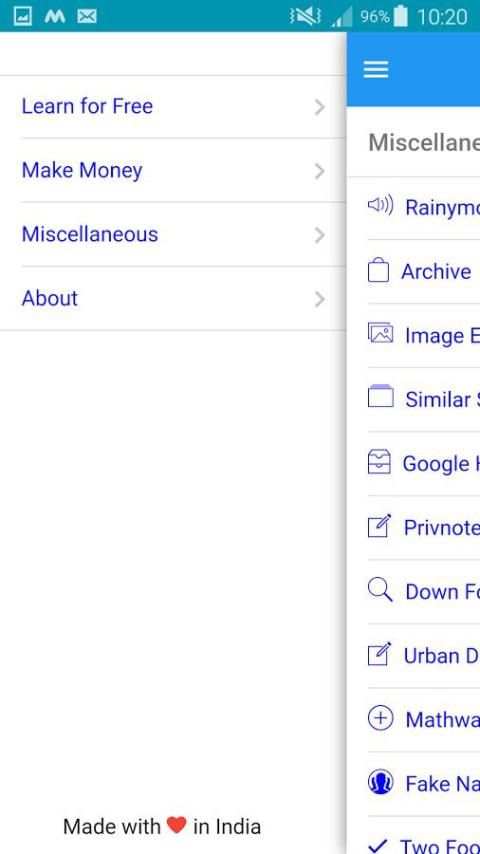Viewport: 480px width, 854px height.
Task: Click the speaker icon beside Rainymo
Action: coord(380,205)
